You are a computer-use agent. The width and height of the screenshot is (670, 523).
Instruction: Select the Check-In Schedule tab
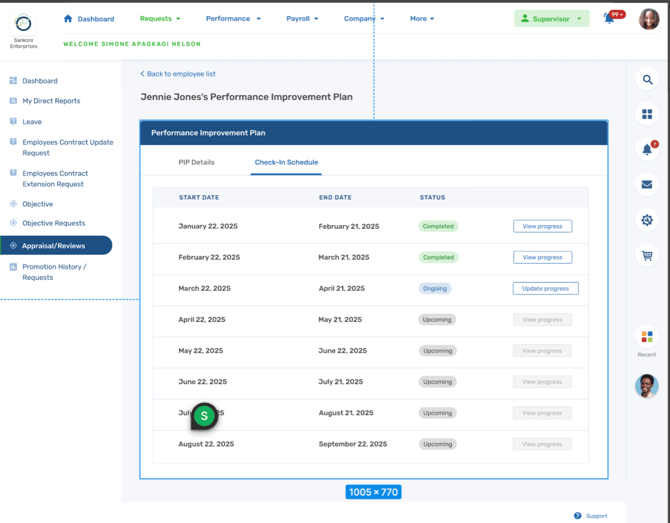click(x=286, y=162)
